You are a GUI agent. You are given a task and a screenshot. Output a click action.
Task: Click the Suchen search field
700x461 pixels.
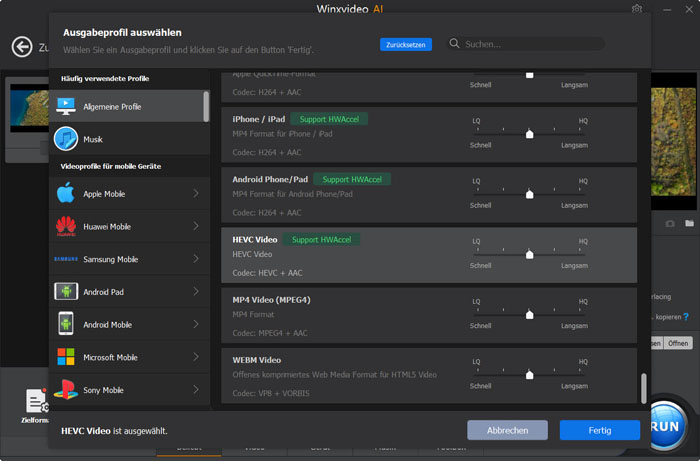click(x=526, y=44)
